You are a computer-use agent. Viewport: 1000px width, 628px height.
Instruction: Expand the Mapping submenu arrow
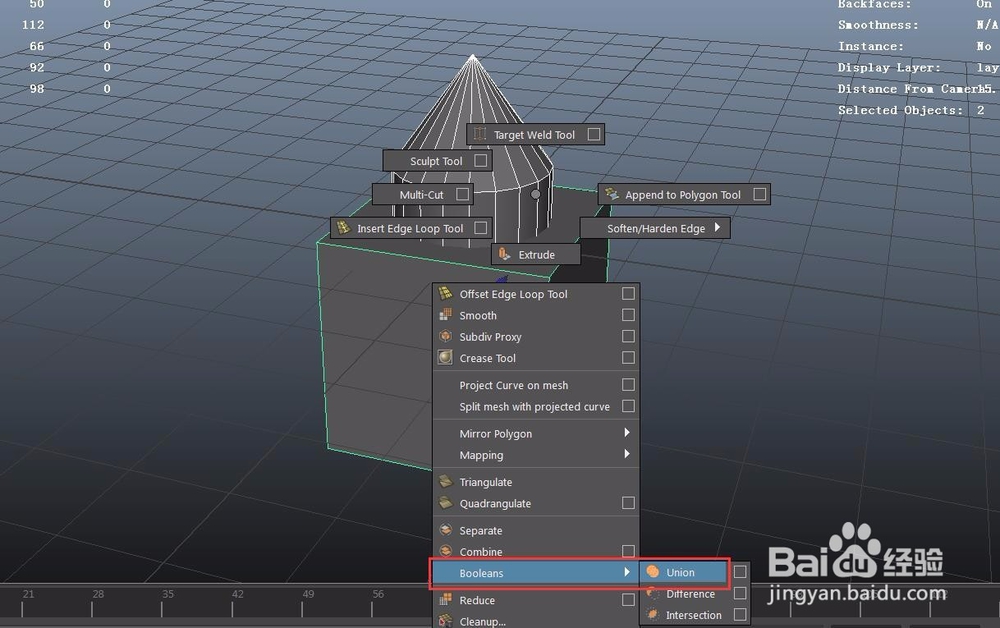(x=627, y=454)
